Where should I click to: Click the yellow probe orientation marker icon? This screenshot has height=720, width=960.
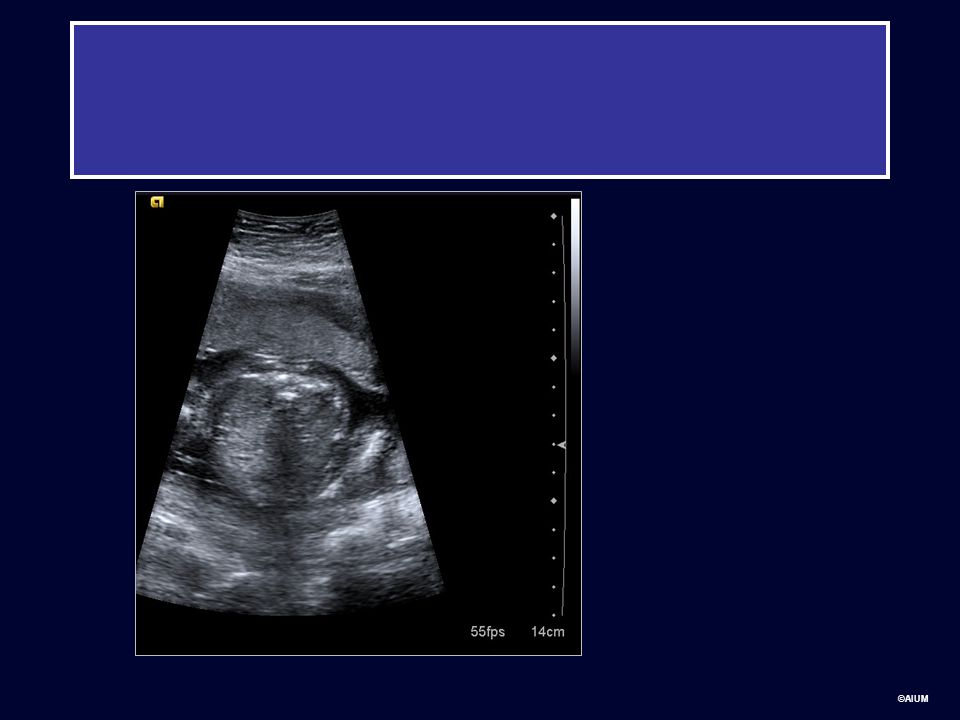157,202
